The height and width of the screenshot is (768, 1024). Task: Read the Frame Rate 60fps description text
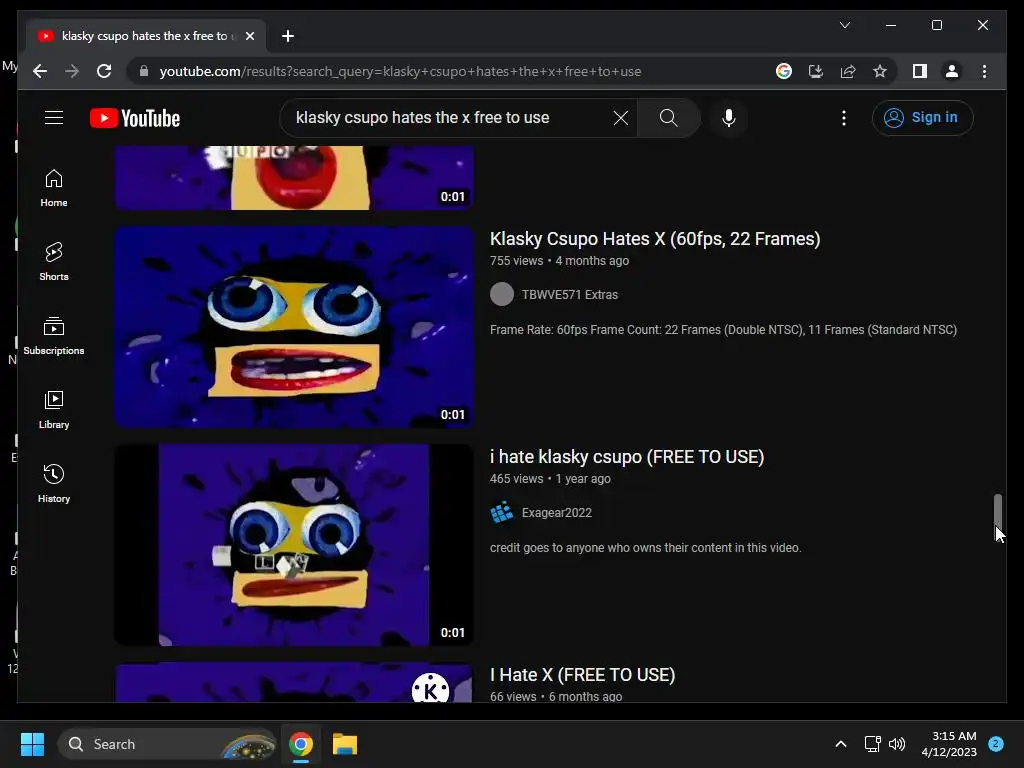[x=724, y=330]
